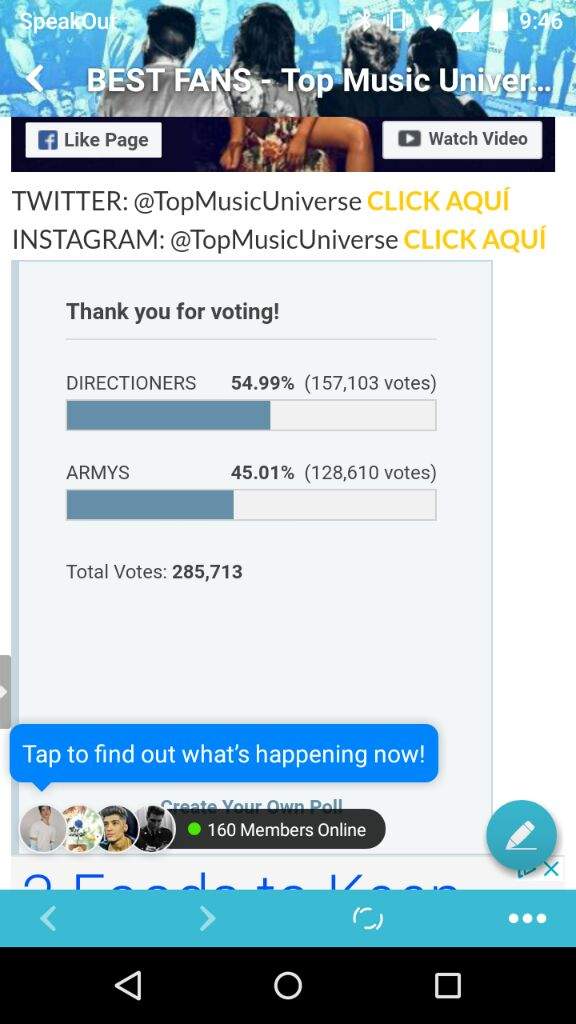Image resolution: width=576 pixels, height=1024 pixels.
Task: Click the Like Page Facebook button
Action: tap(93, 140)
